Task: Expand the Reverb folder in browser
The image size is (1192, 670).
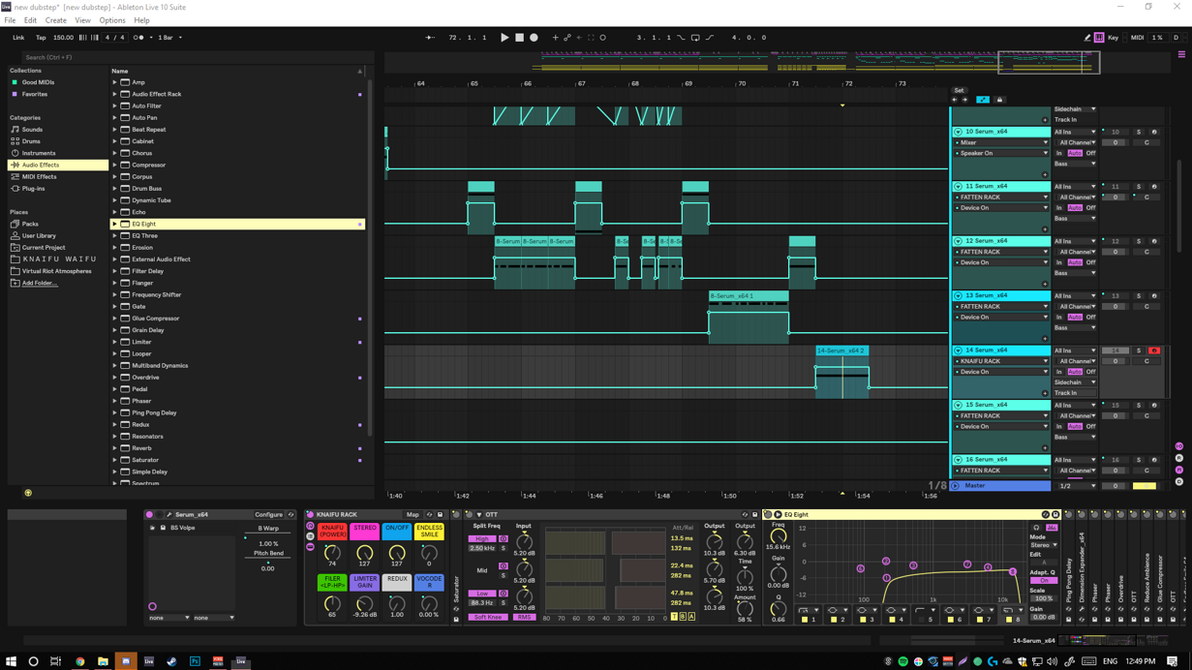Action: (115, 448)
